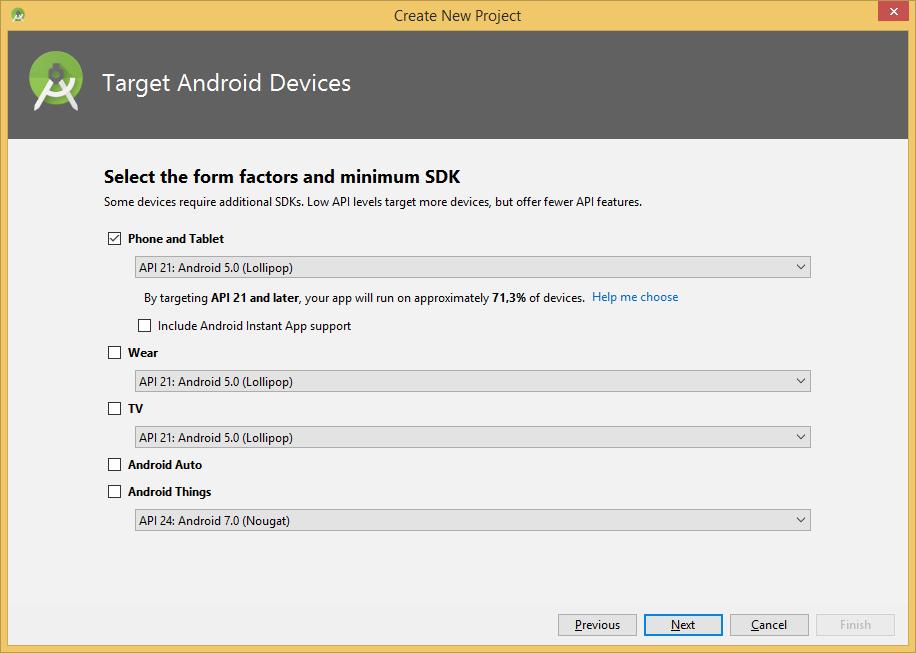Check the TV form factor checkbox
The height and width of the screenshot is (653, 916).
click(114, 408)
